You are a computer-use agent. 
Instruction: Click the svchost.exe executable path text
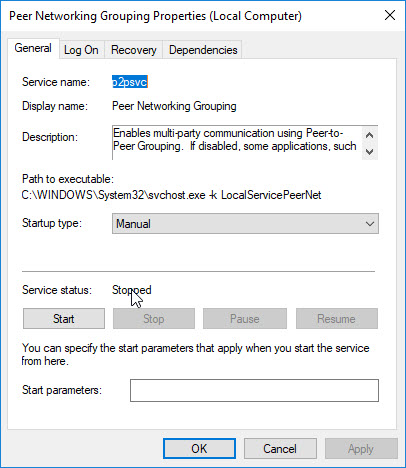[171, 195]
